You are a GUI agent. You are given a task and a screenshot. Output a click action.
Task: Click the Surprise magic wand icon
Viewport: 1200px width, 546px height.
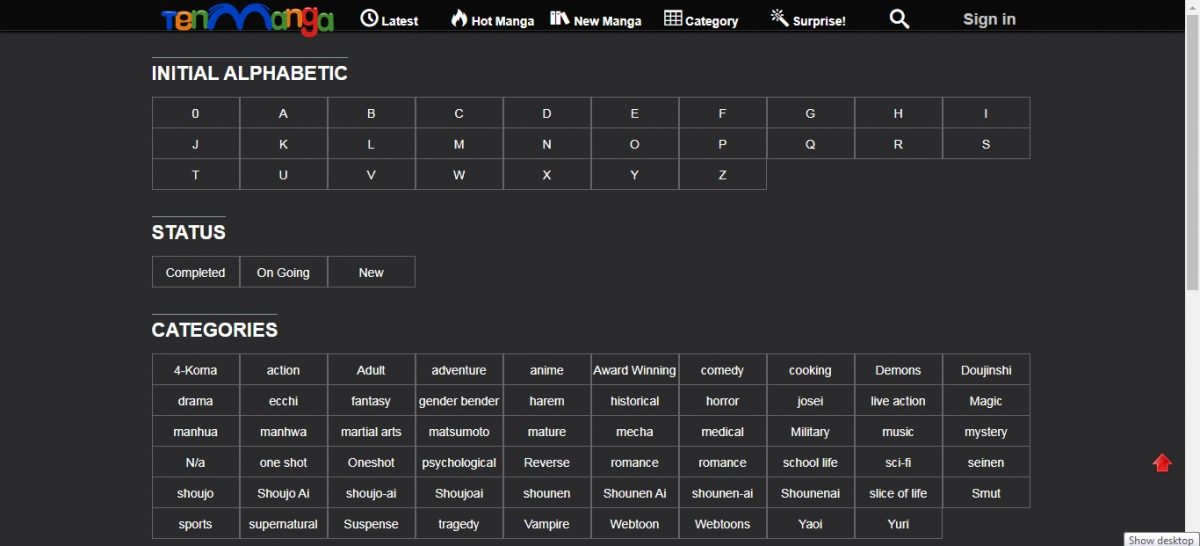click(x=779, y=18)
